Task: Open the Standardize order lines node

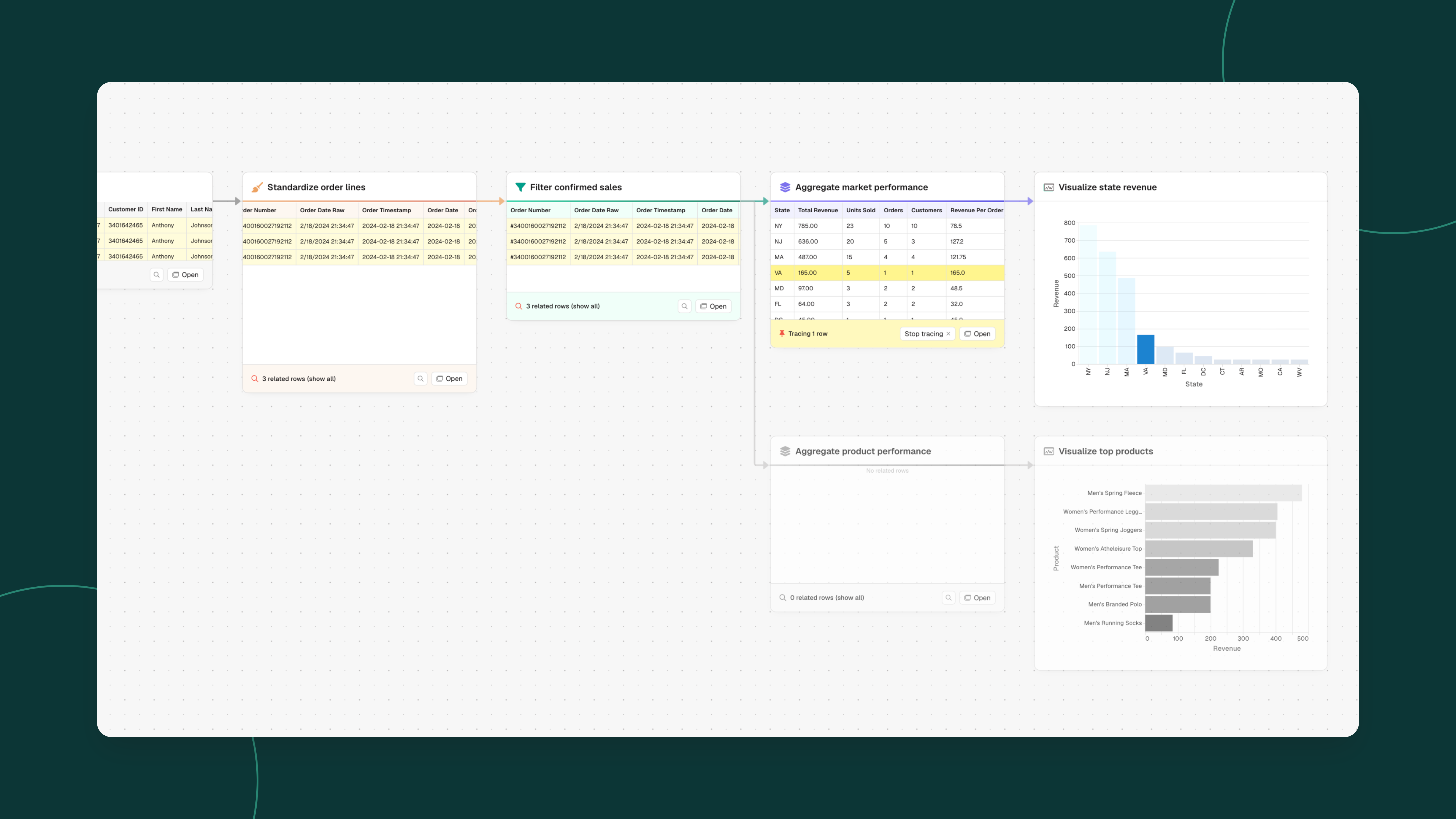Action: coord(449,379)
